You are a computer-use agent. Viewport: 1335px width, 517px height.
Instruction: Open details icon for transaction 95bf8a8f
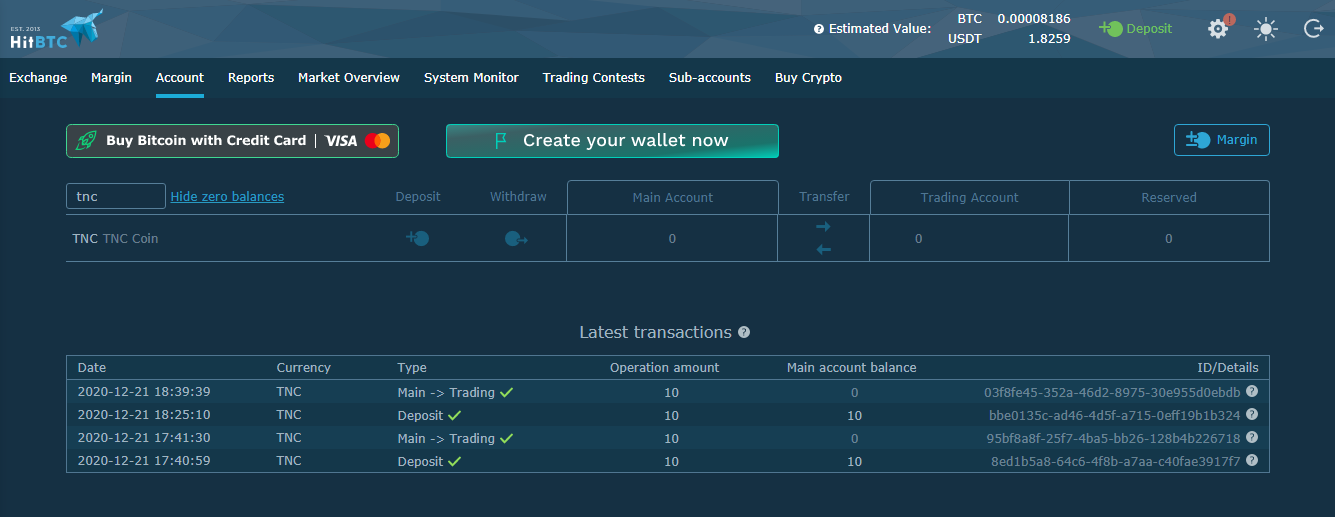1252,438
